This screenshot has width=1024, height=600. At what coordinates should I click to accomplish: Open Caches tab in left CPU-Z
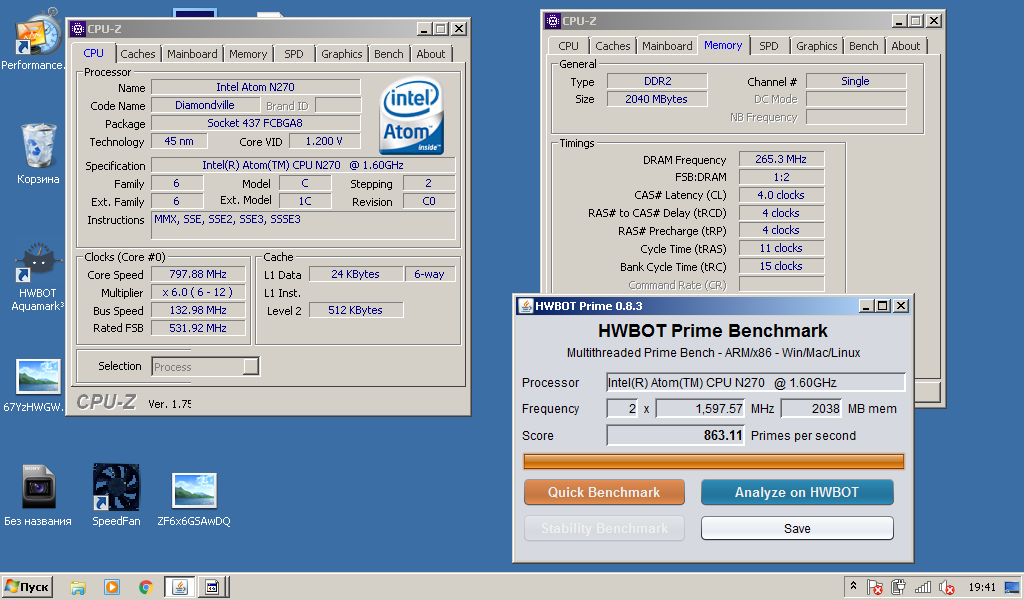pos(138,54)
